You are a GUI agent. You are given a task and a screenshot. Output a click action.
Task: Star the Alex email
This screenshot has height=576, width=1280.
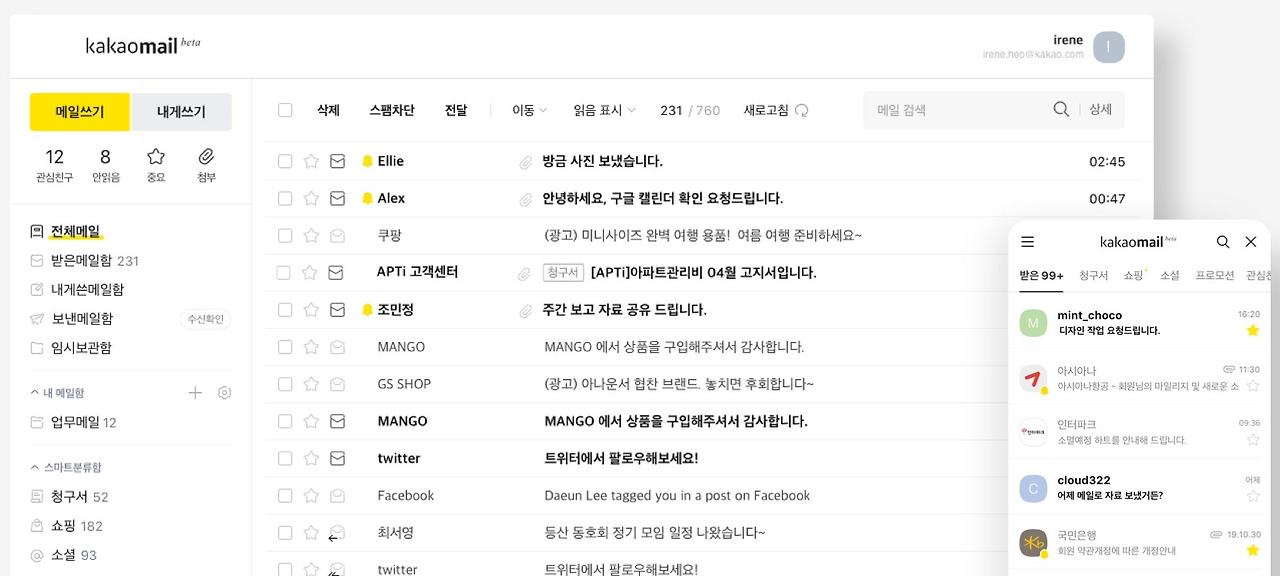coord(311,198)
